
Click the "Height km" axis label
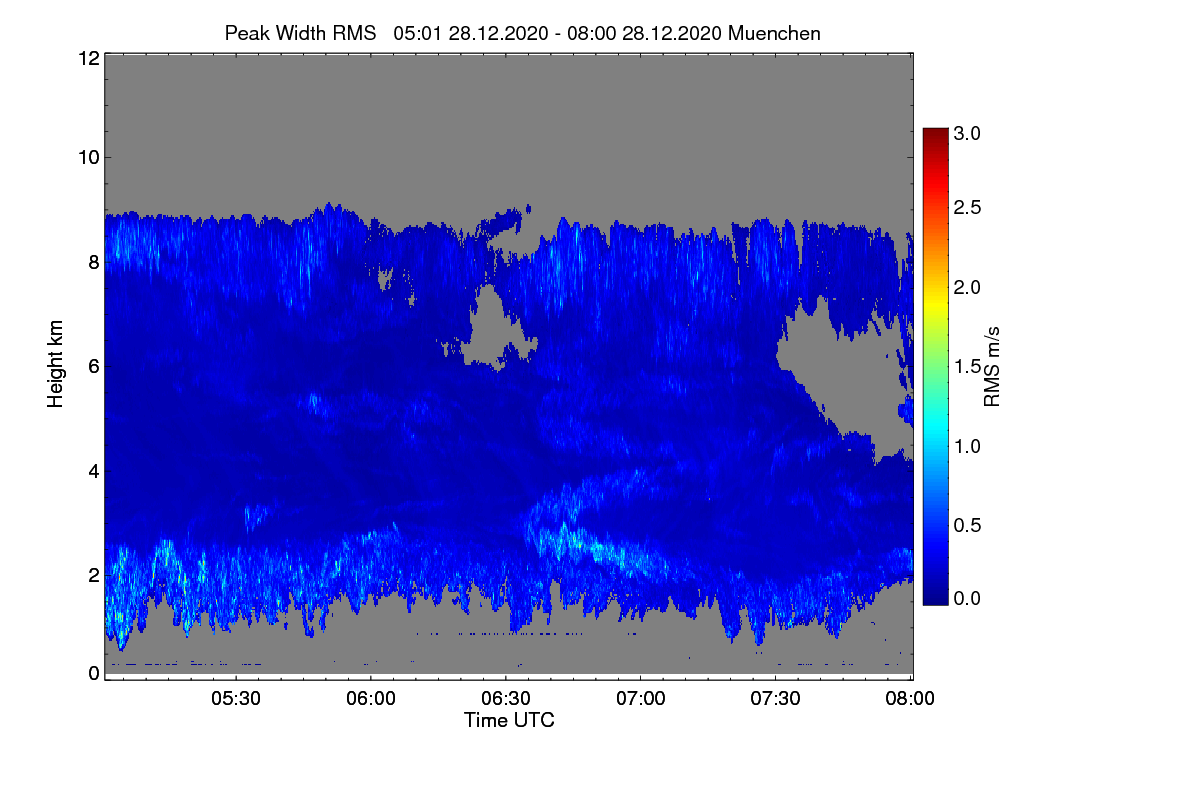coord(54,364)
